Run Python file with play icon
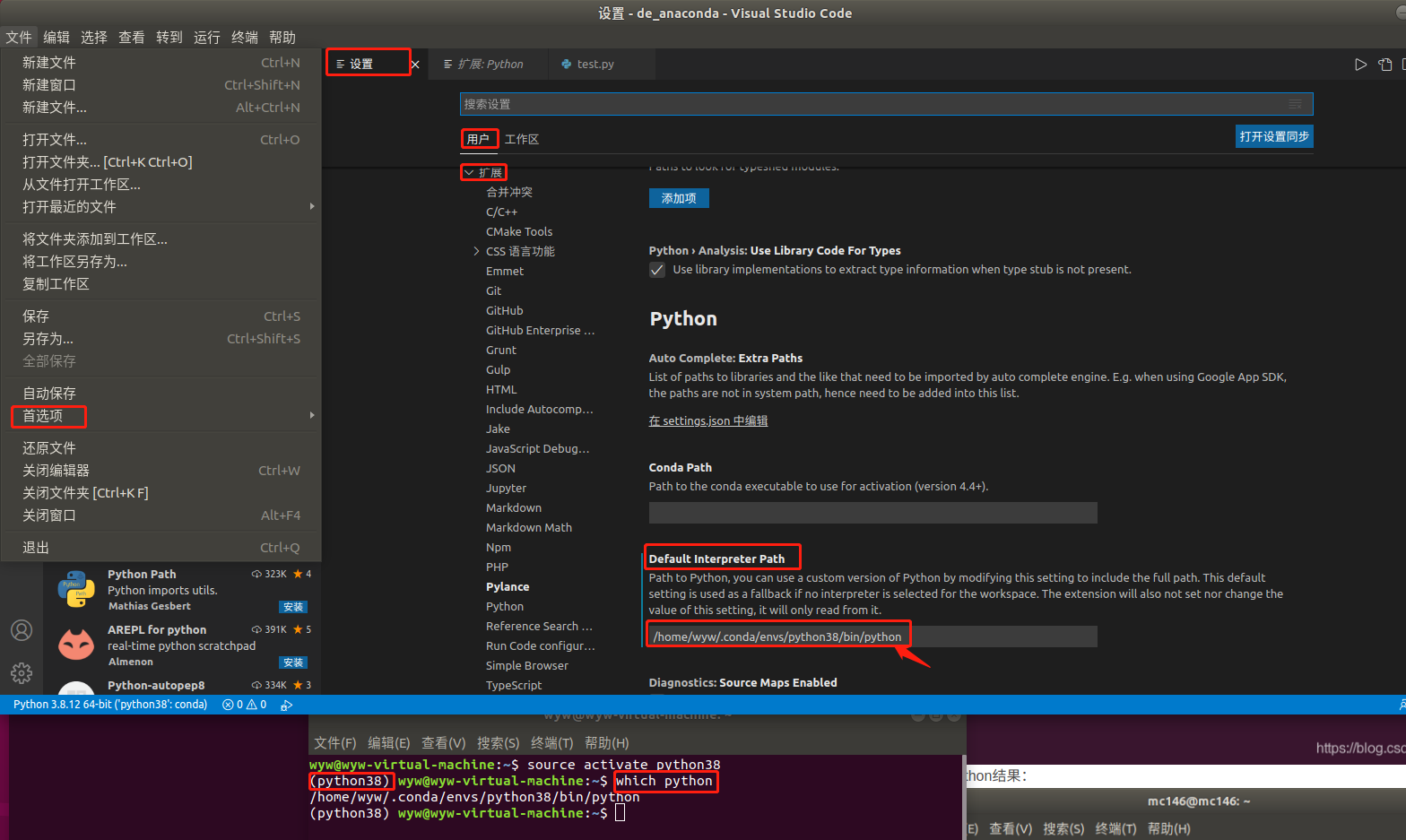 click(1360, 65)
